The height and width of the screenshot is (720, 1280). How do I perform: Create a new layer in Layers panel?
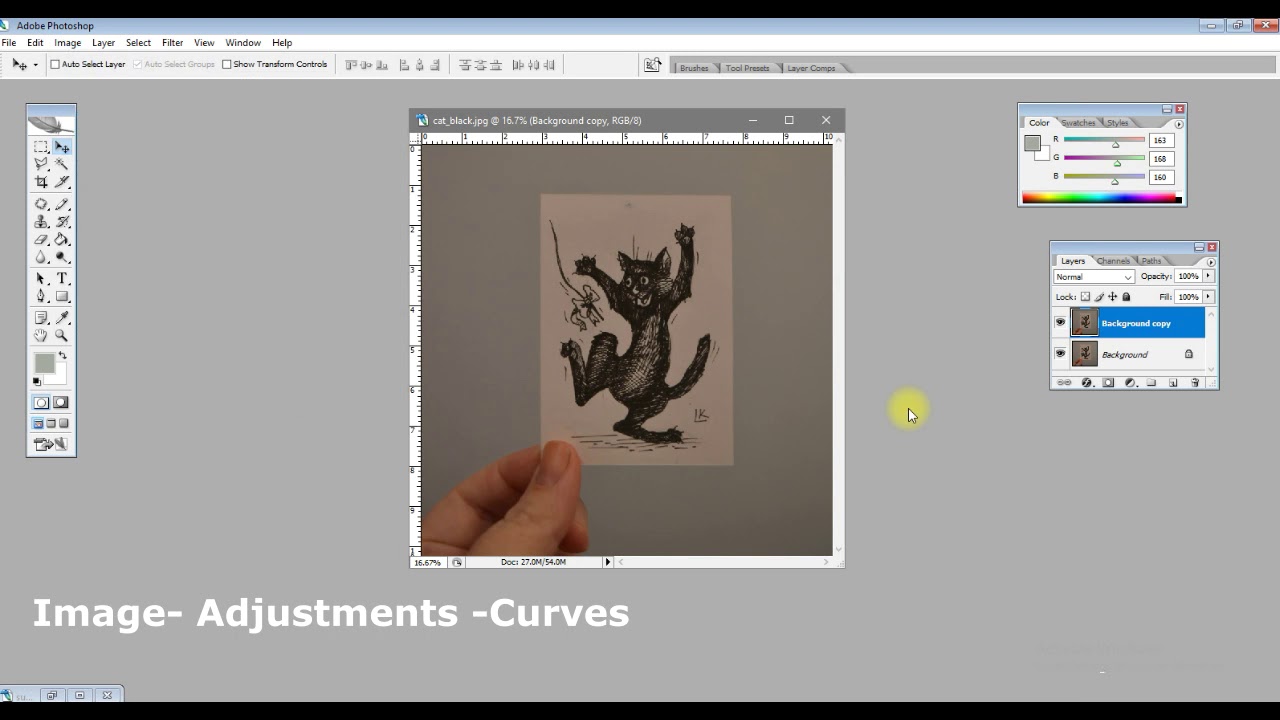coord(1173,383)
